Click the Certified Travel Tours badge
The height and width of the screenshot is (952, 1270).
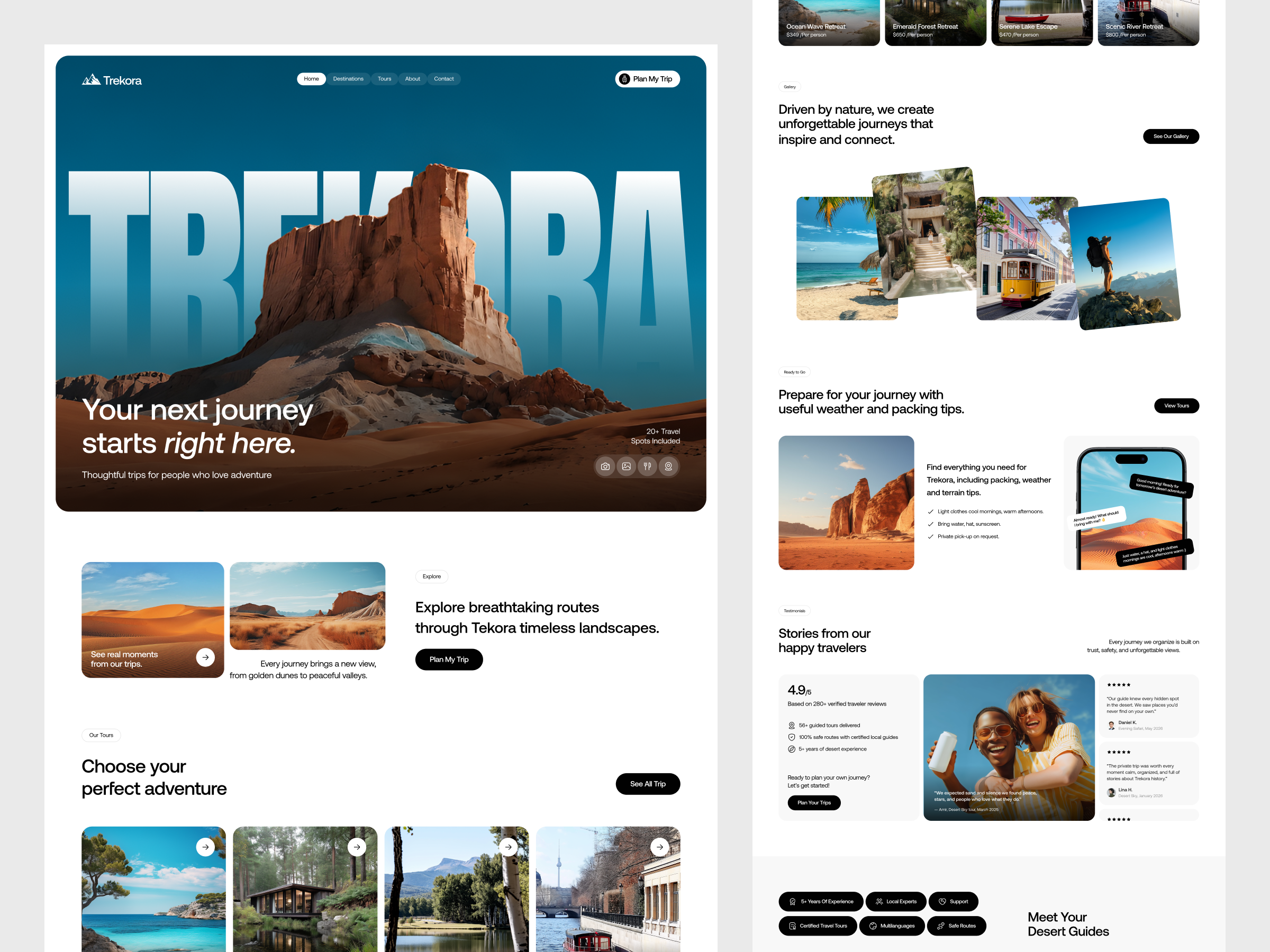[818, 926]
